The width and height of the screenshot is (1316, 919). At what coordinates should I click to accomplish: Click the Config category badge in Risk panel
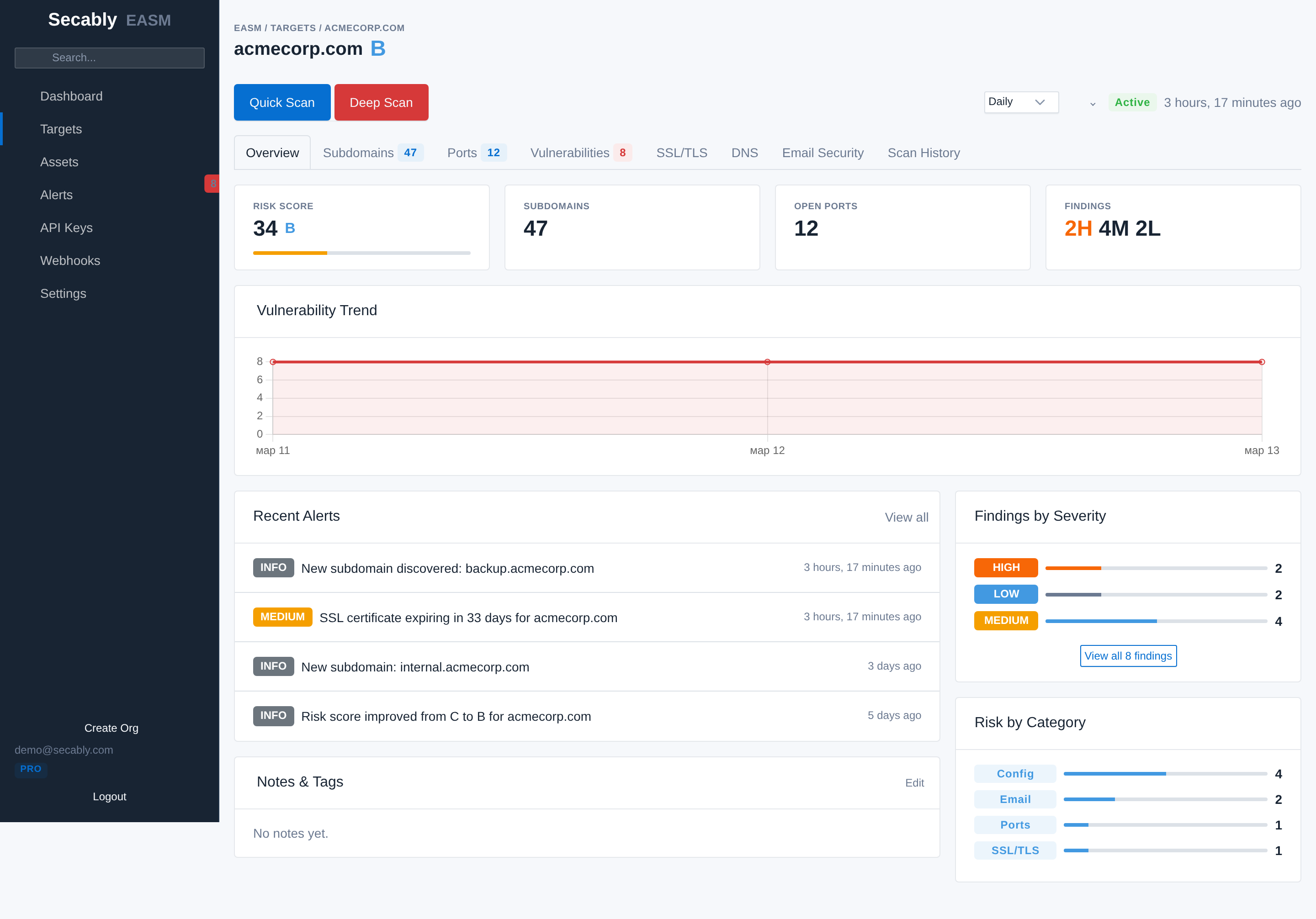click(1014, 773)
